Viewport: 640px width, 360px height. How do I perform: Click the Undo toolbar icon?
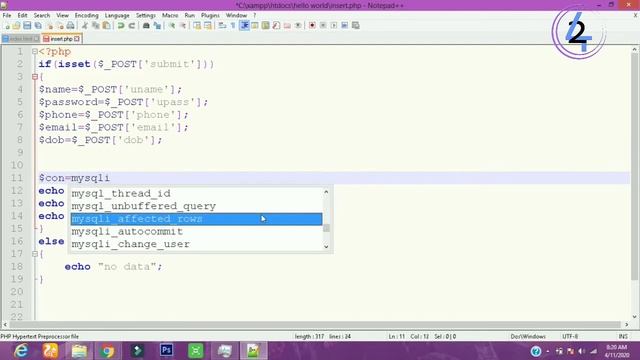(121, 26)
